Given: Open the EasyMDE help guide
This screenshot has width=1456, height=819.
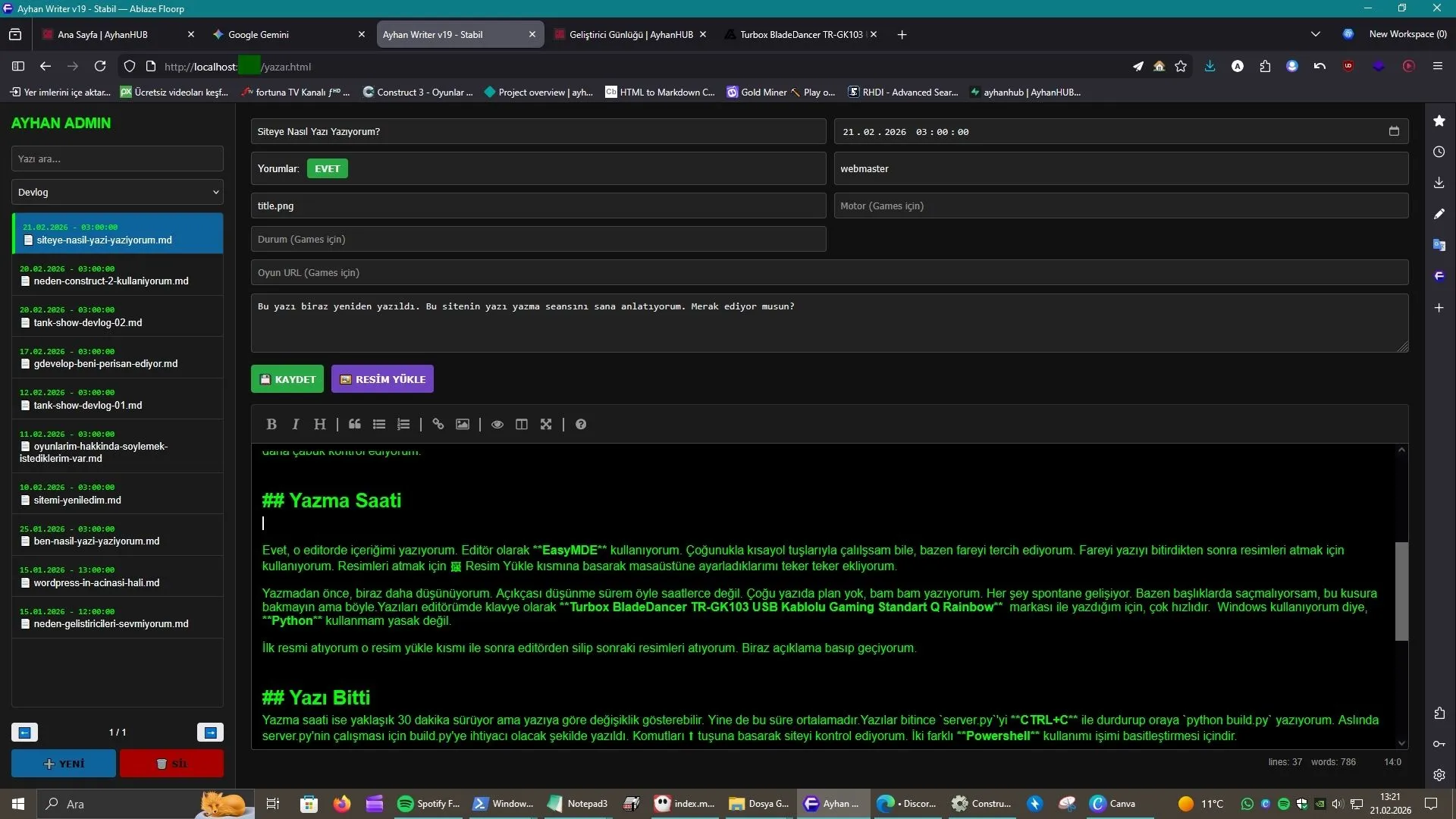Looking at the screenshot, I should (580, 424).
